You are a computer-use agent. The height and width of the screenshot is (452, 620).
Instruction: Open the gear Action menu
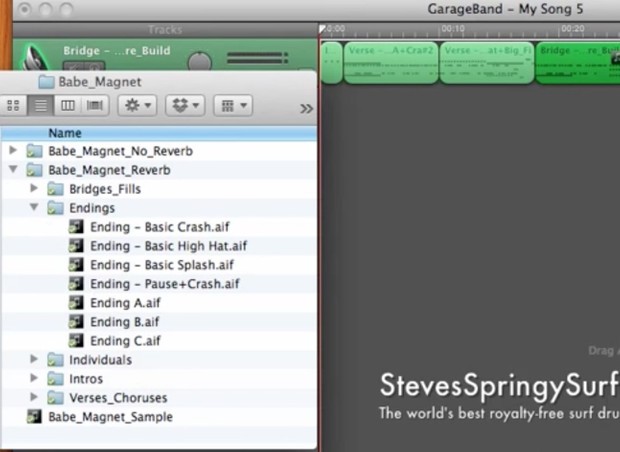pyautogui.click(x=137, y=105)
